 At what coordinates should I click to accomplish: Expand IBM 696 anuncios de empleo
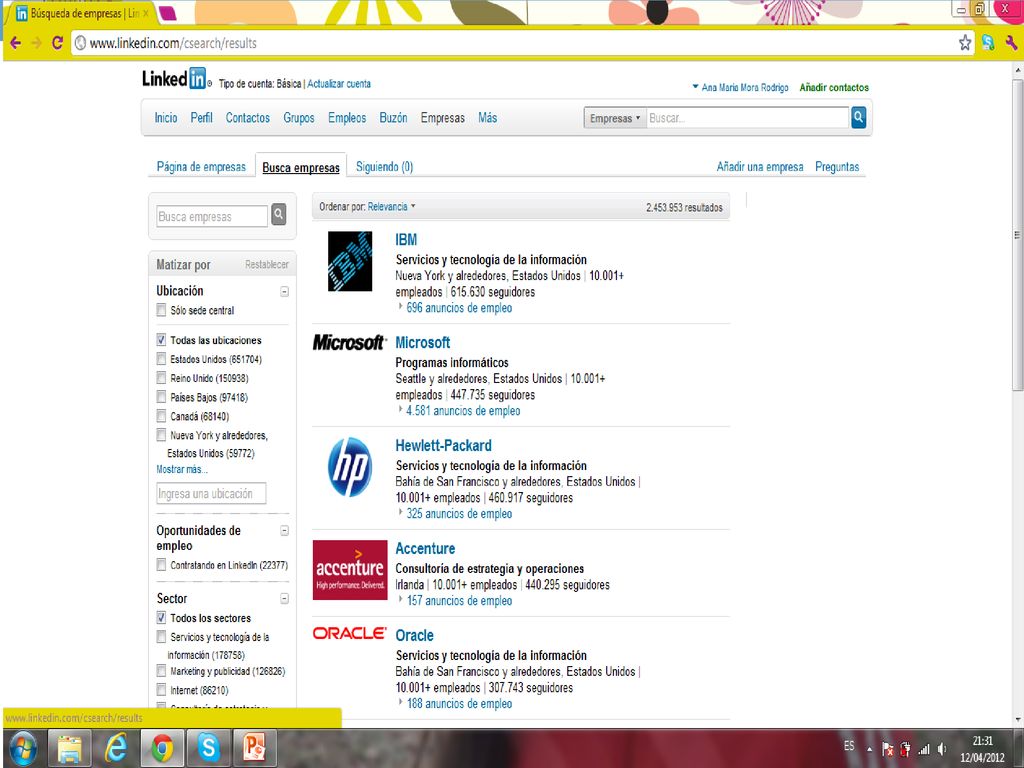[458, 308]
